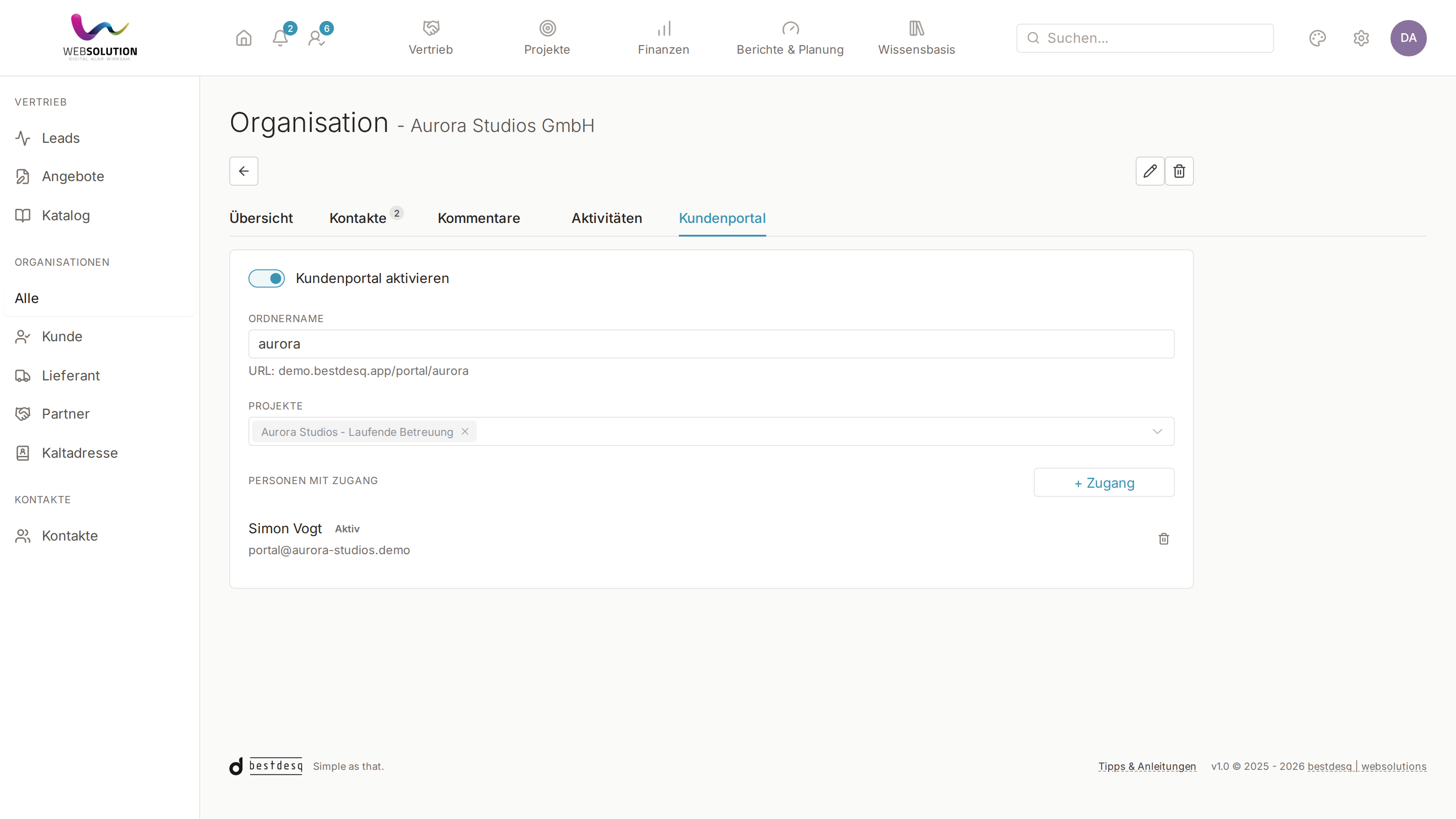Open the DA user avatar menu

(x=1408, y=38)
